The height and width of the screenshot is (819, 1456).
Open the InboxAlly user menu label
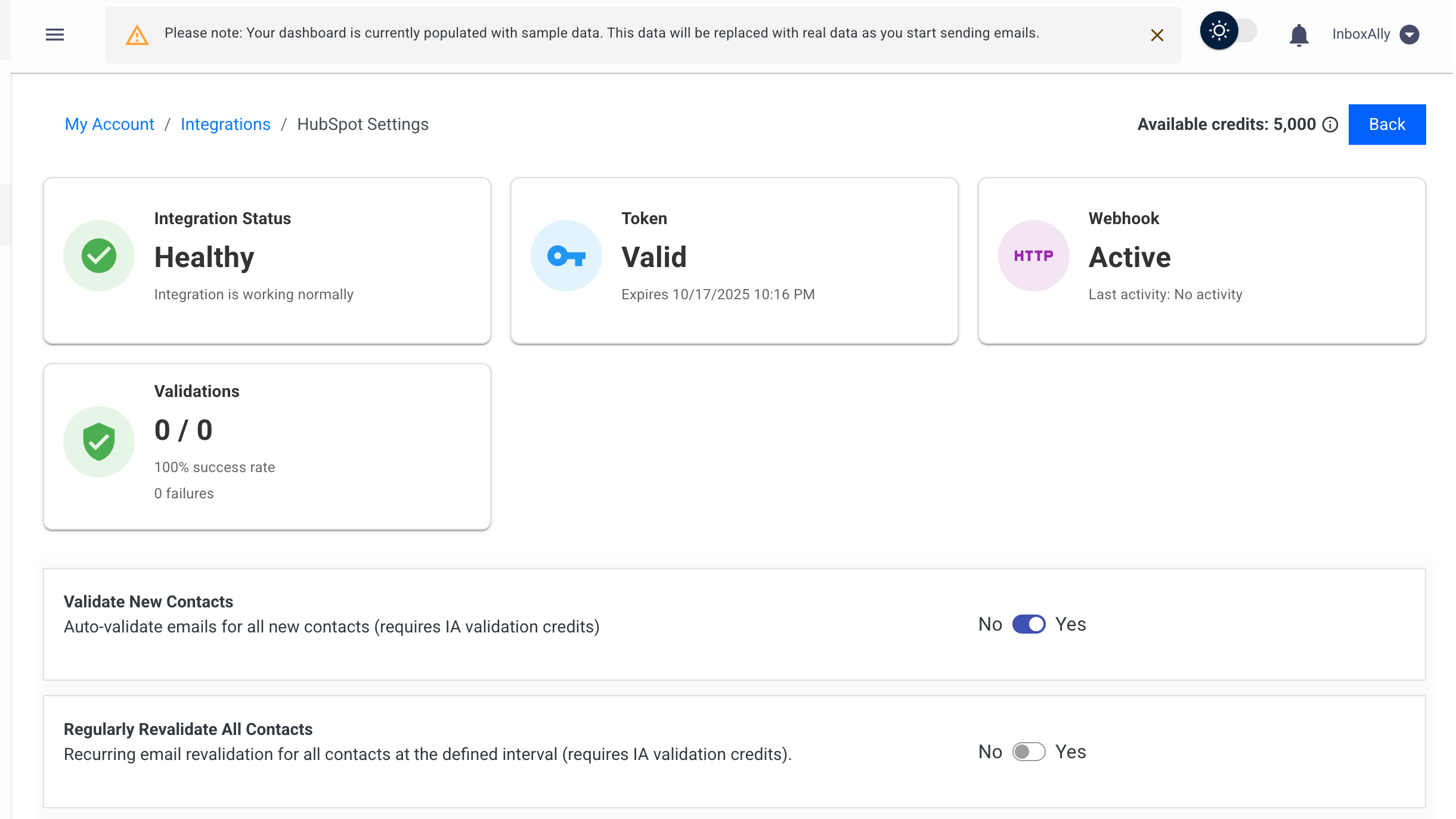click(x=1361, y=35)
